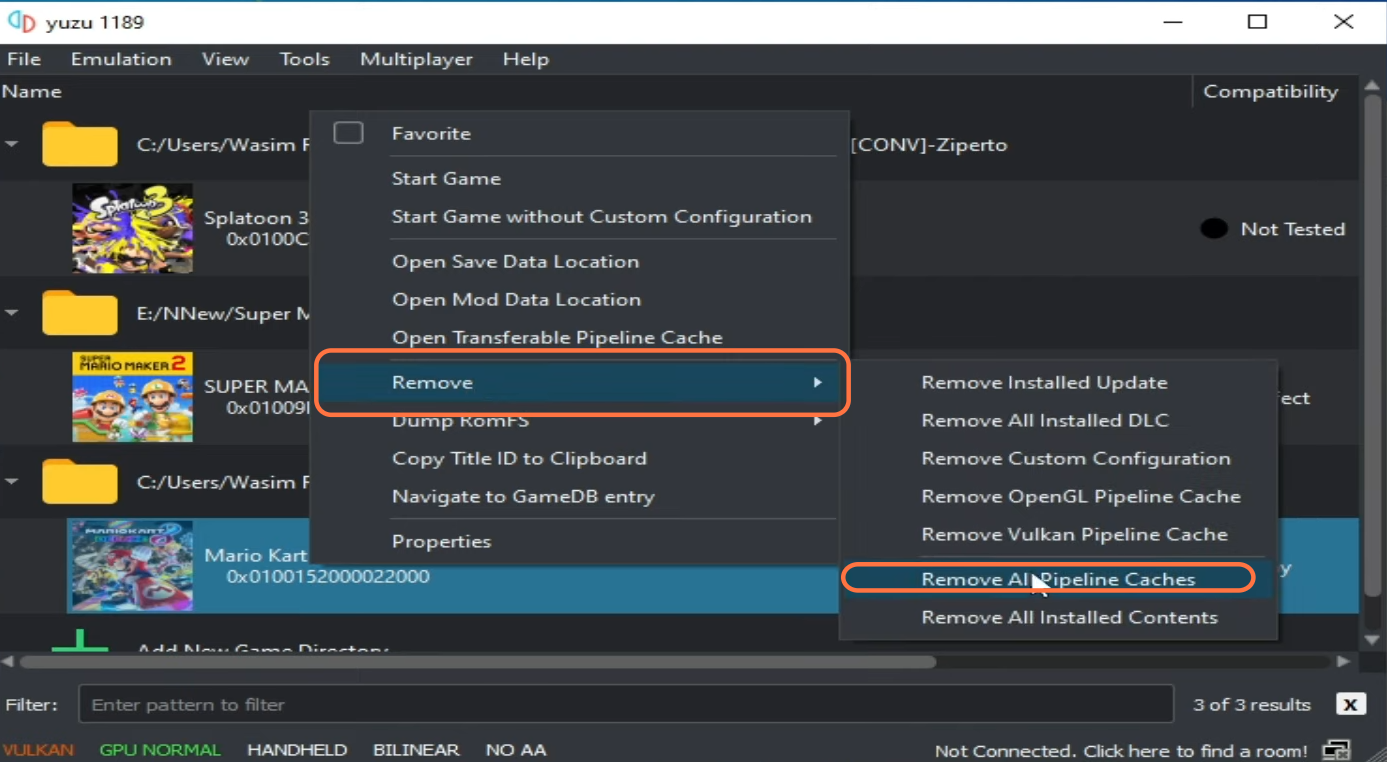Toggle BILINEAR filter status button
The height and width of the screenshot is (762, 1387).
(416, 750)
